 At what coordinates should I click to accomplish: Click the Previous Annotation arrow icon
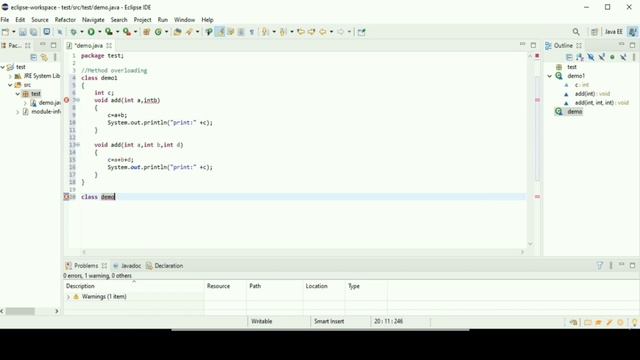tap(283, 32)
